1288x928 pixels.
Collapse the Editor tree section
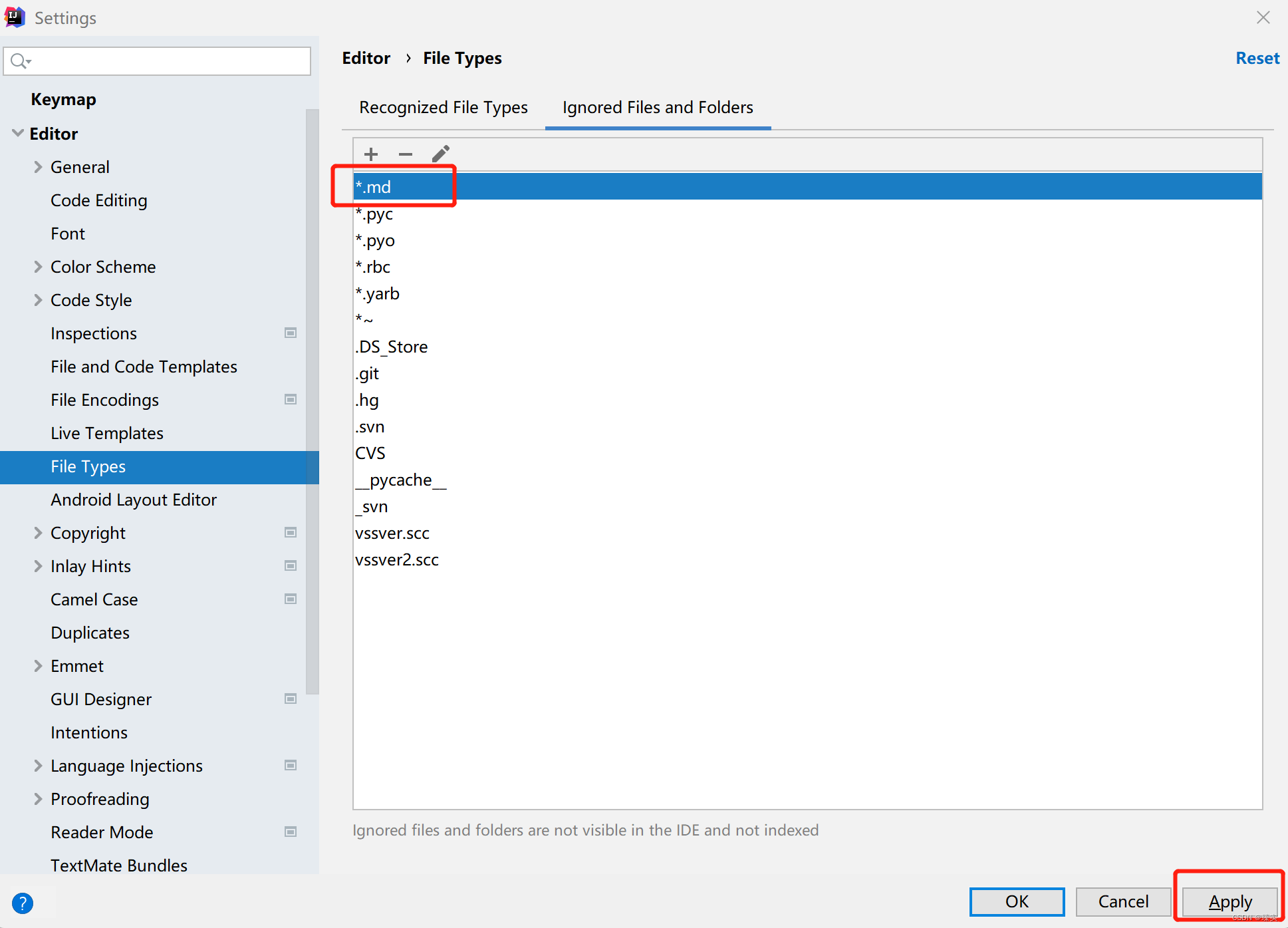tap(18, 133)
